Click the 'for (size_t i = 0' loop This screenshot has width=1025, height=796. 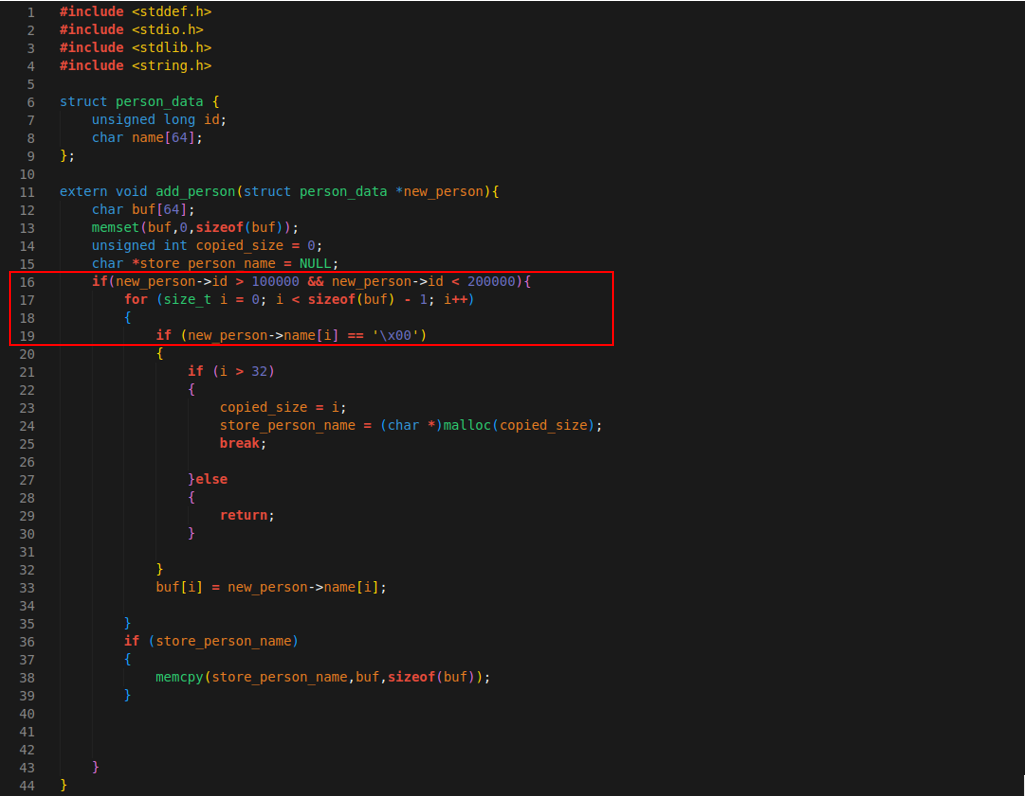(x=194, y=299)
